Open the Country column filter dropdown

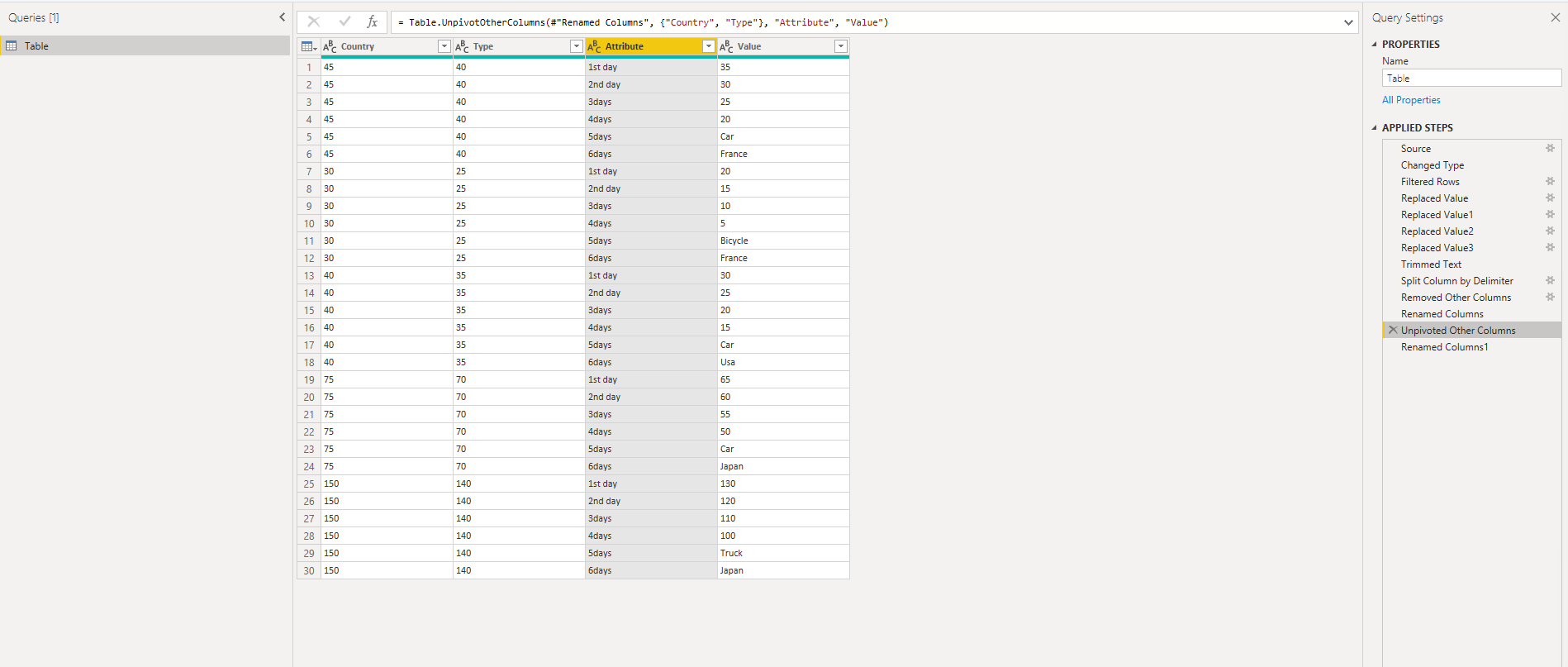pos(444,47)
